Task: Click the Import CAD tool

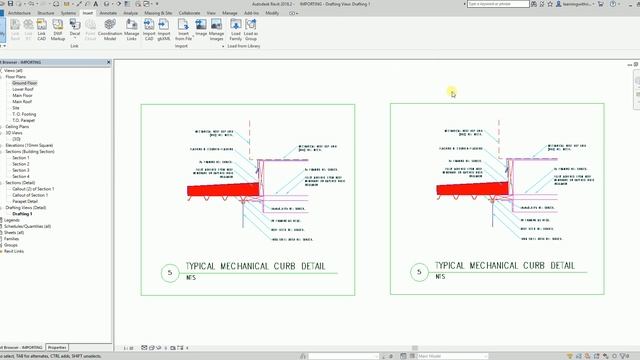Action: point(149,30)
